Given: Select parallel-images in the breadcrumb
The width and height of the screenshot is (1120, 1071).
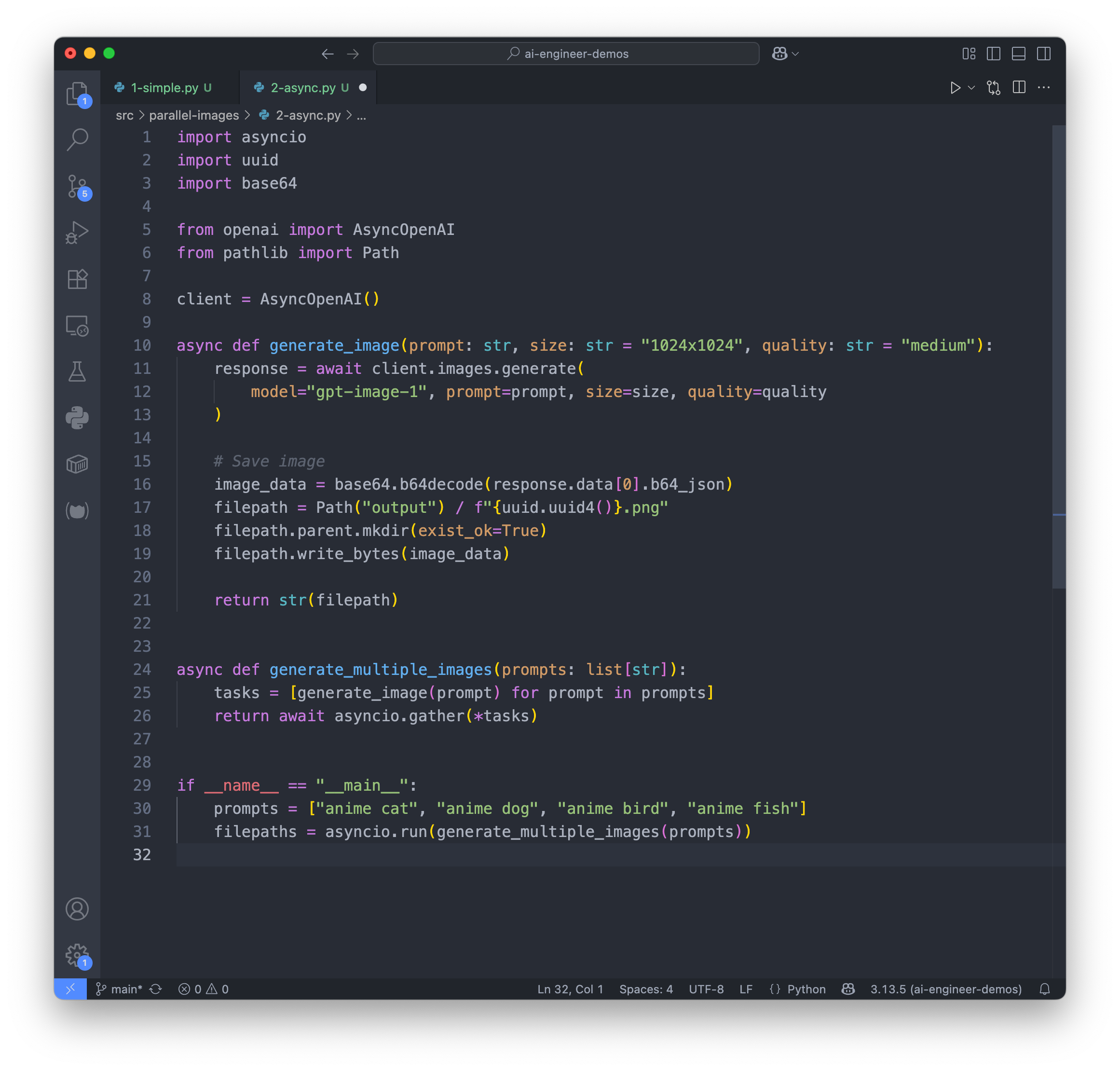Looking at the screenshot, I should [x=194, y=115].
